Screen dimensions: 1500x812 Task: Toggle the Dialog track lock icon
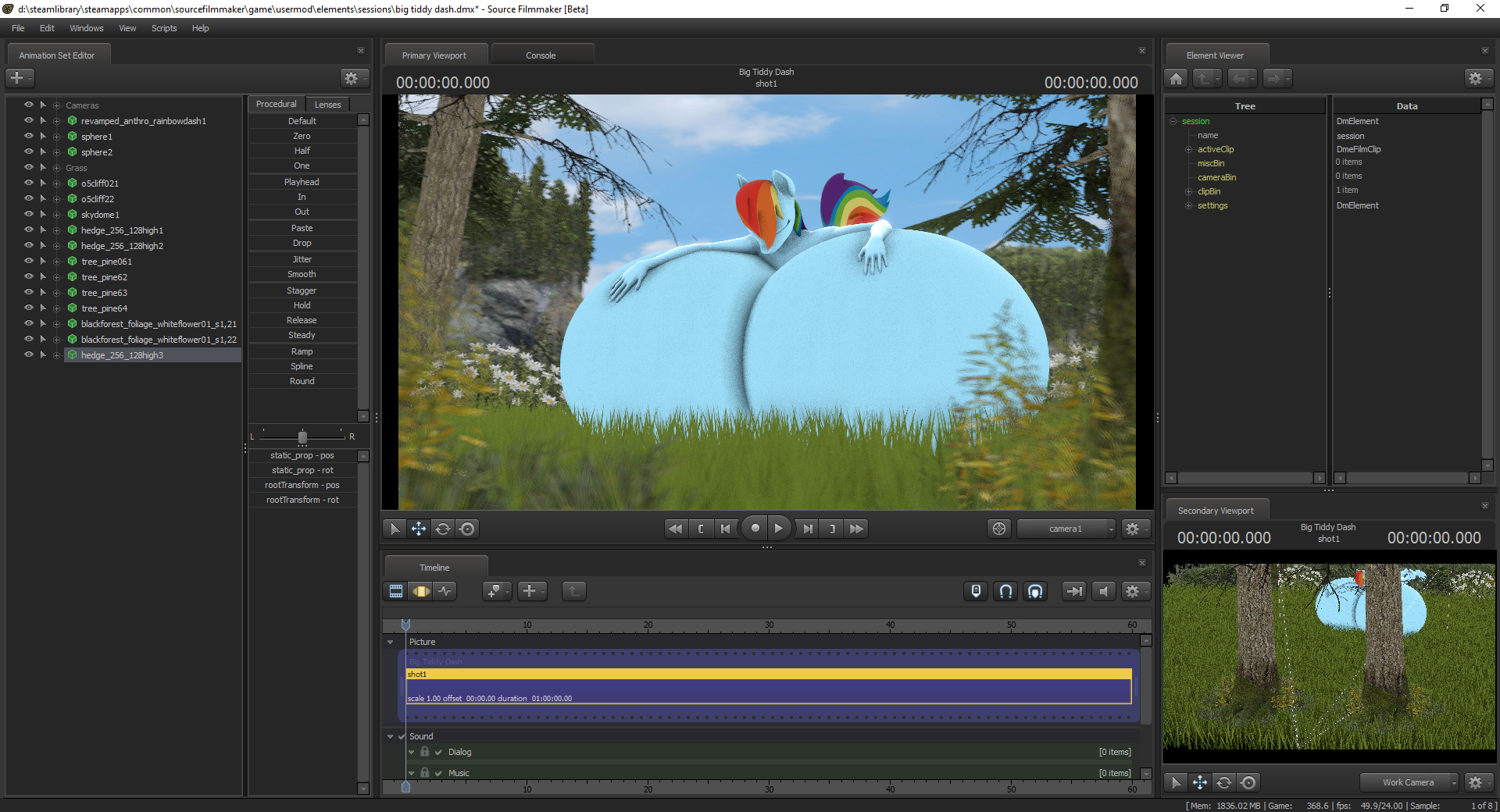point(425,751)
